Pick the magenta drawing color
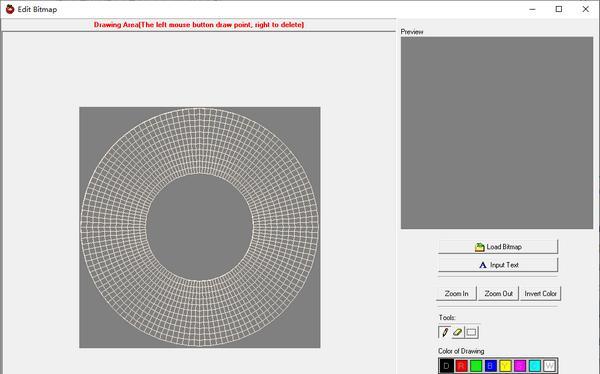Image resolution: width=600 pixels, height=374 pixels. coord(520,366)
